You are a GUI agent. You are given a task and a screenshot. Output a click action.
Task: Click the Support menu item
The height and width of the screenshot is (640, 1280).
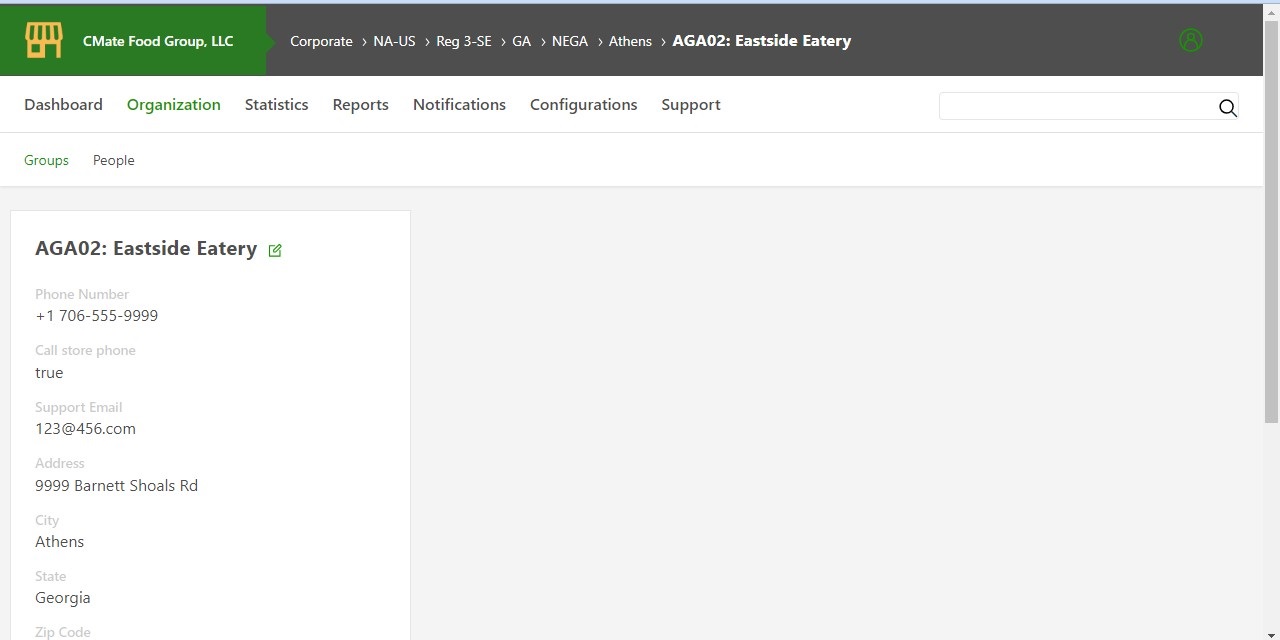tap(690, 105)
